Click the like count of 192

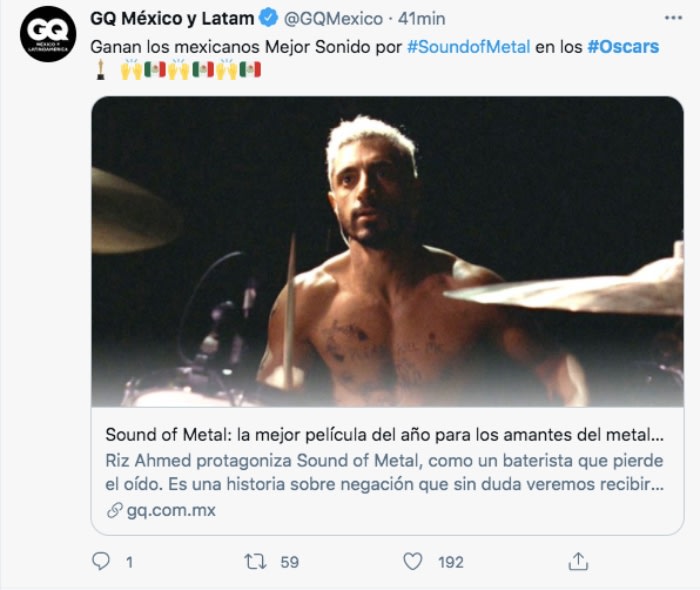pyautogui.click(x=450, y=562)
